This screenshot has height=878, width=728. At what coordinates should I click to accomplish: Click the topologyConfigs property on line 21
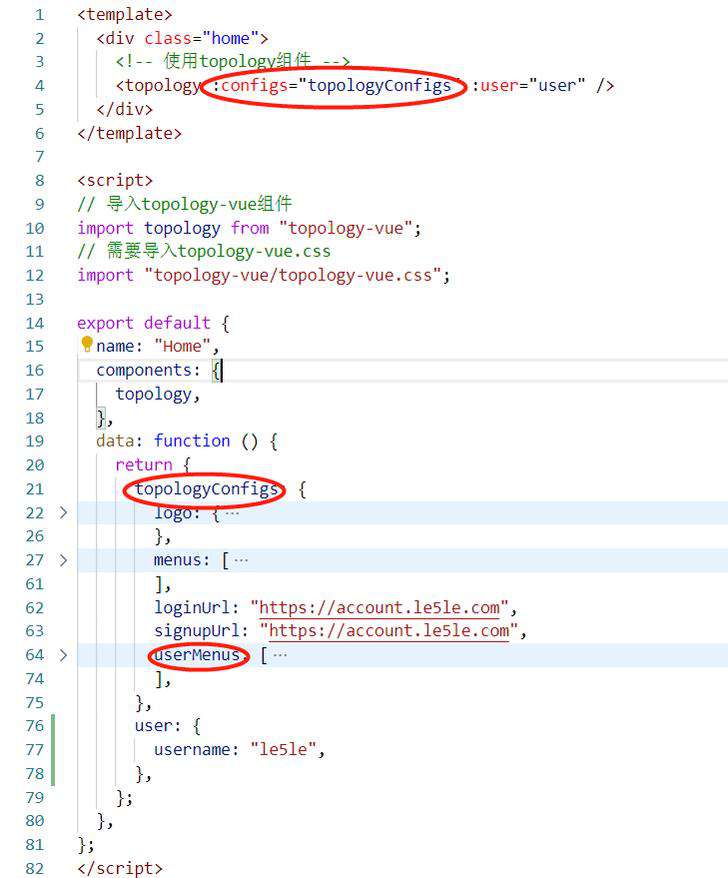click(x=206, y=489)
